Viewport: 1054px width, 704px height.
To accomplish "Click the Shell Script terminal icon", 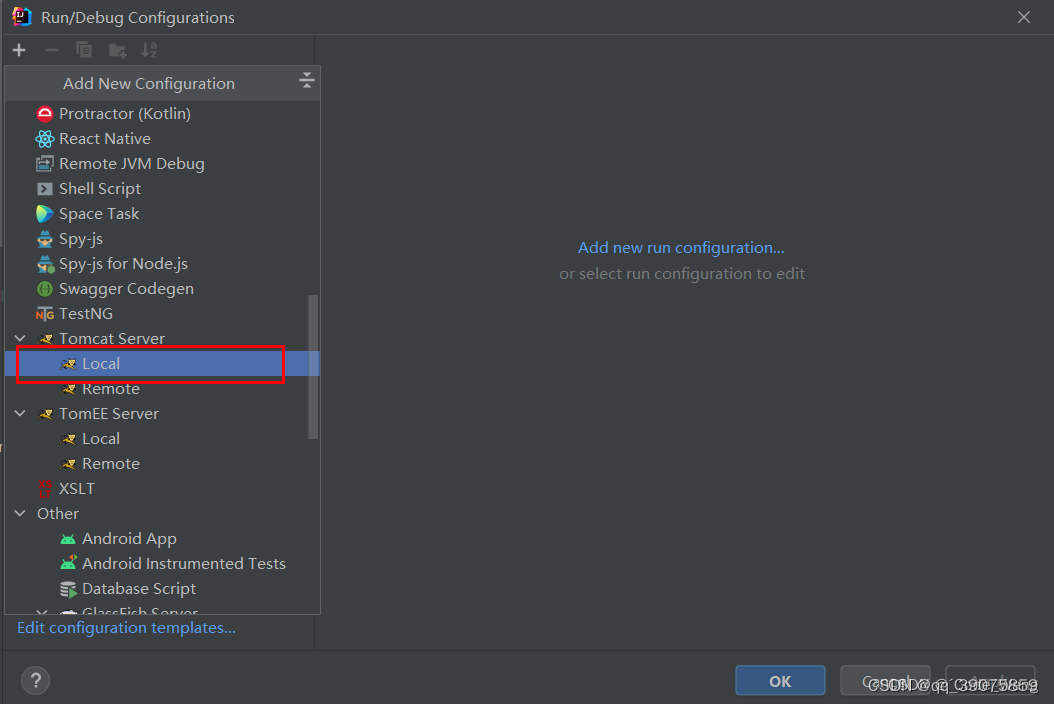I will [x=44, y=189].
